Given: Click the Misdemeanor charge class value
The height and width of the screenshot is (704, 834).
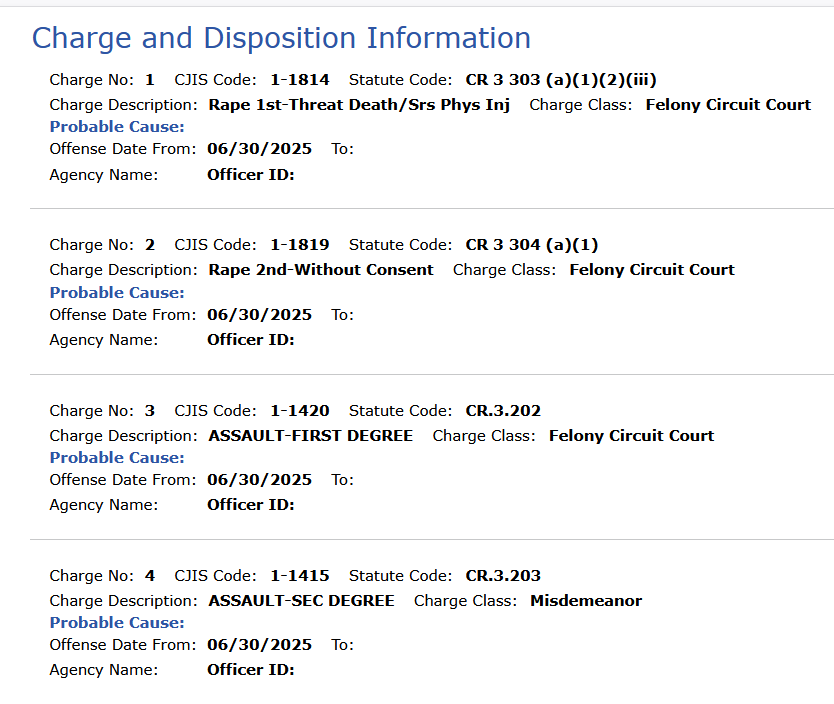Looking at the screenshot, I should click(x=586, y=600).
